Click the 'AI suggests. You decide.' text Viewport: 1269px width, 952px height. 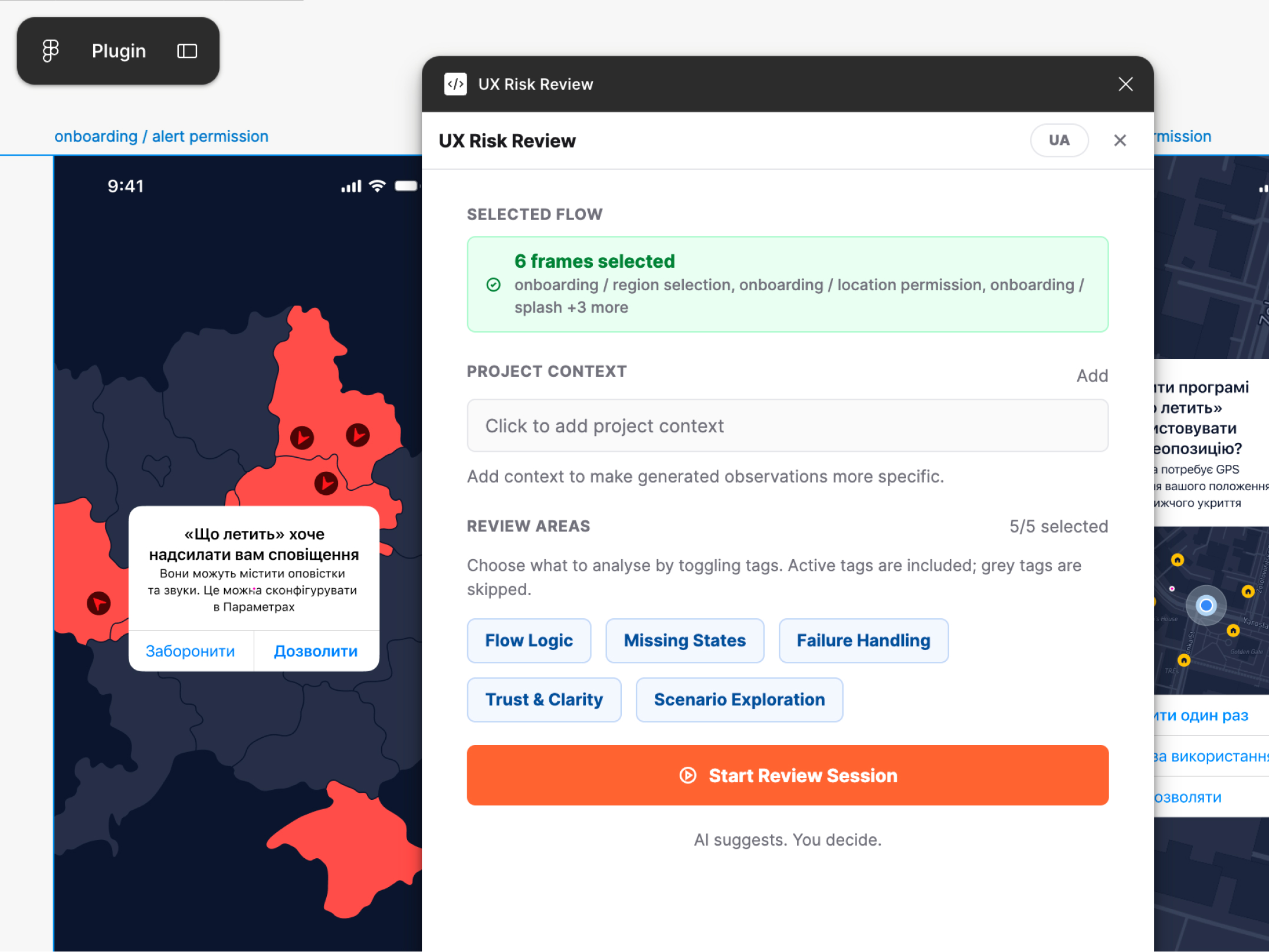[788, 839]
